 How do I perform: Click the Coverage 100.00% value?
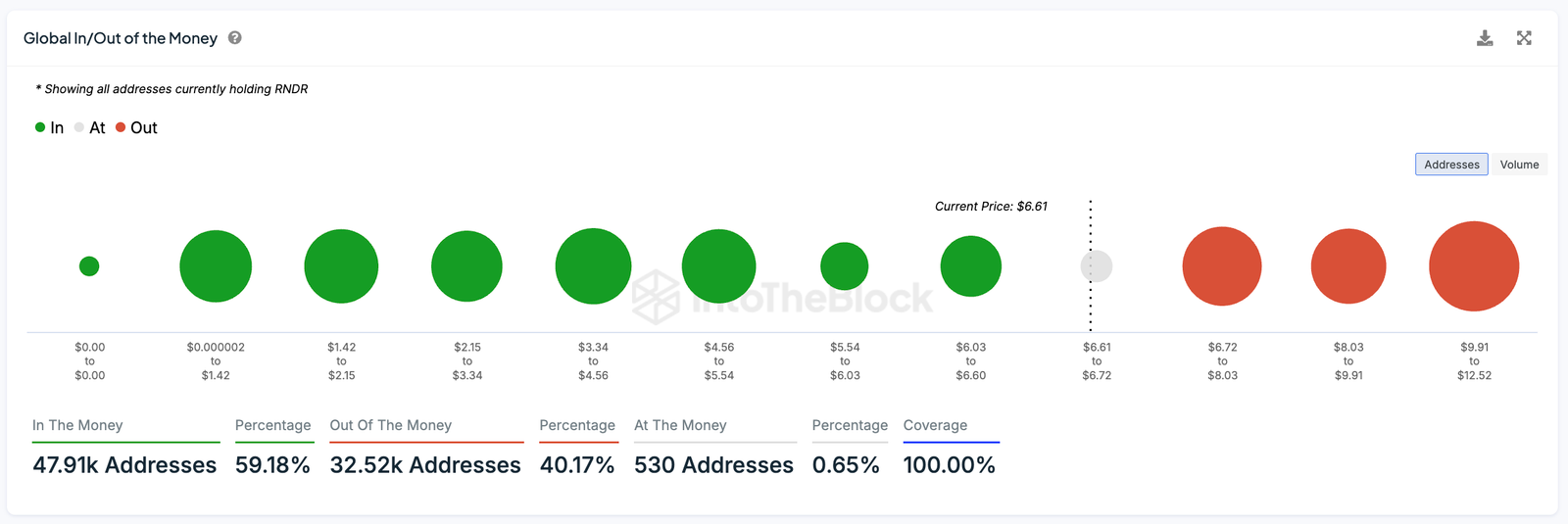[949, 465]
